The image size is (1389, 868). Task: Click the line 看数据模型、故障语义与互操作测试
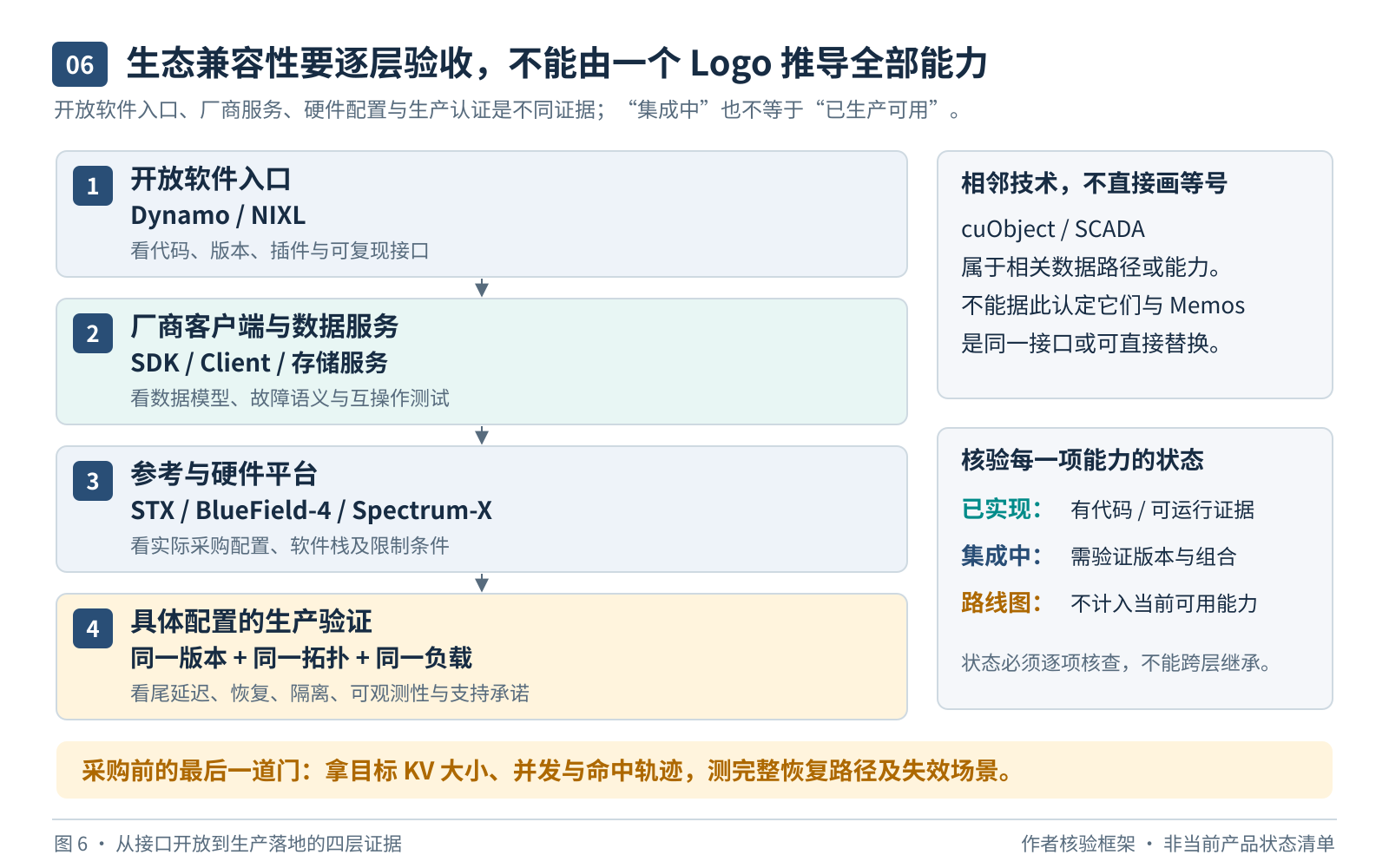(290, 398)
